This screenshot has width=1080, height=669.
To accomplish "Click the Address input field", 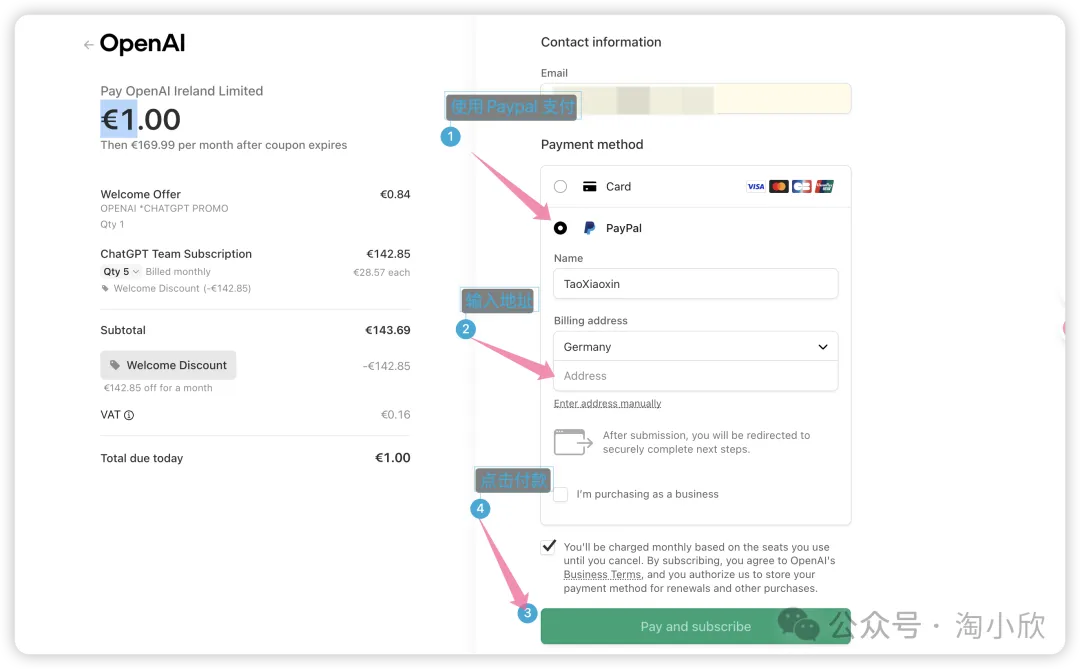I will [x=696, y=376].
